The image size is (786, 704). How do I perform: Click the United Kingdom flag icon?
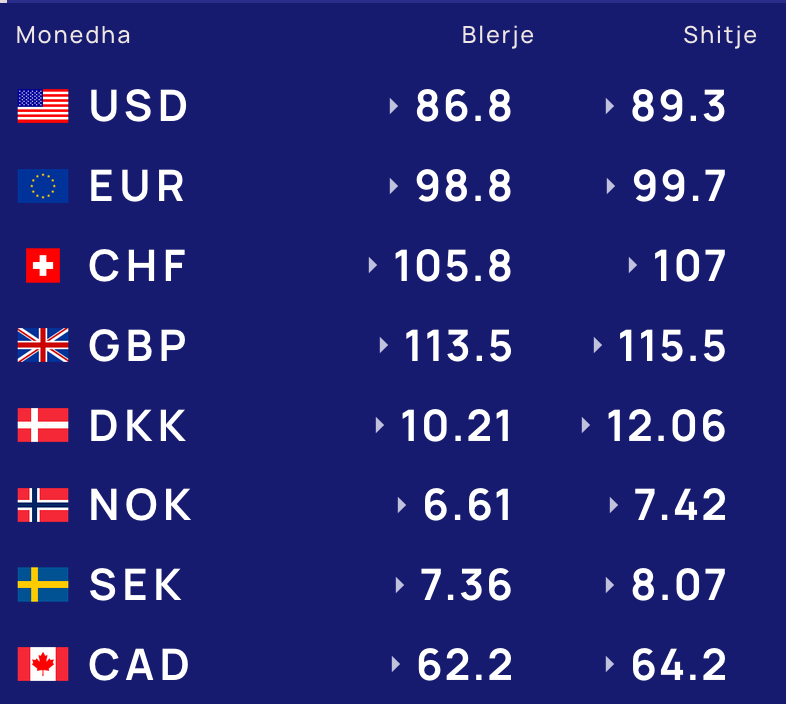[x=43, y=345]
